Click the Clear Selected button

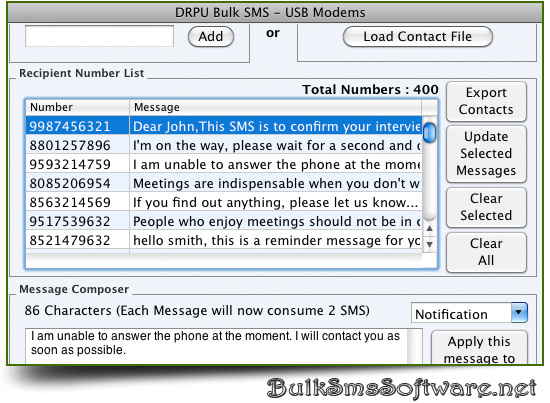(x=486, y=207)
